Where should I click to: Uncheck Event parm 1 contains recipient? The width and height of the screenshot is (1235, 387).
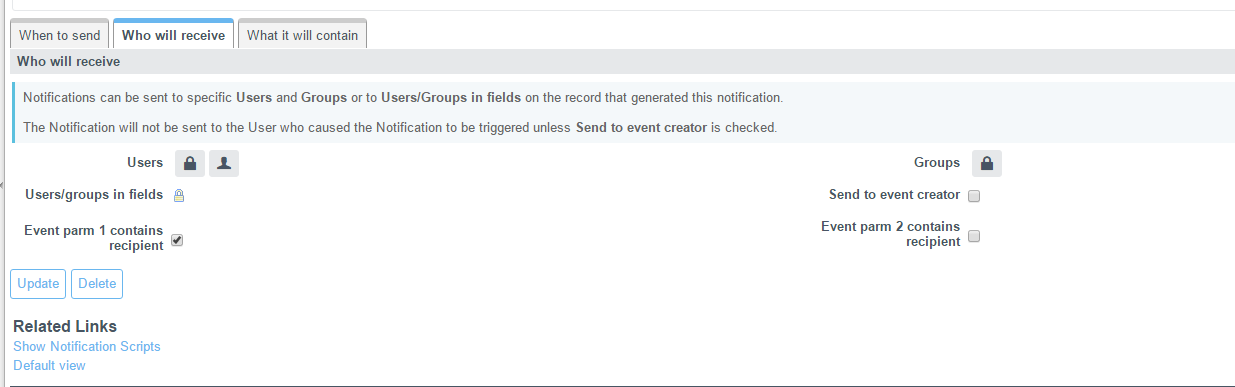pyautogui.click(x=177, y=240)
